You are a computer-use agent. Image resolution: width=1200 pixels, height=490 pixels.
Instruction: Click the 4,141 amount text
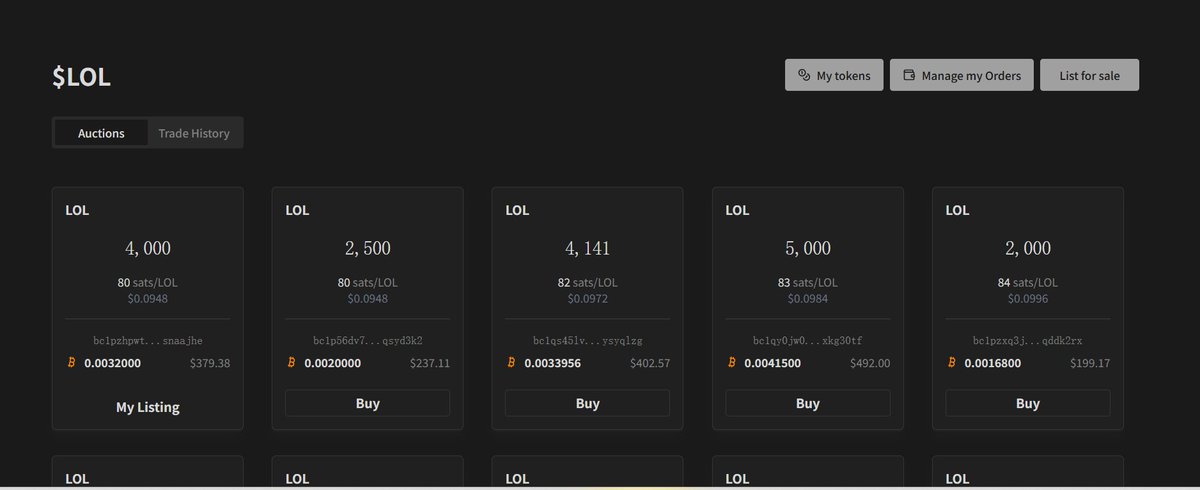(588, 248)
